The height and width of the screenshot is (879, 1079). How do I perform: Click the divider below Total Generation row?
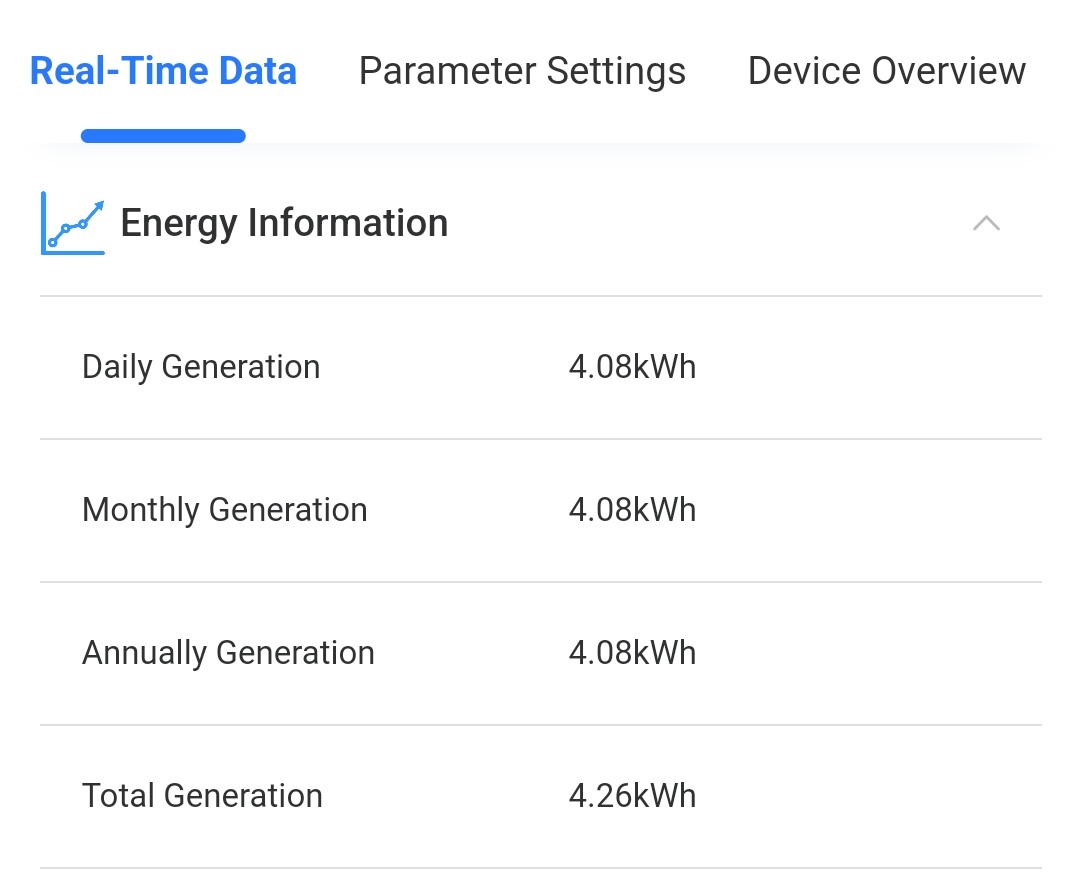(x=540, y=868)
